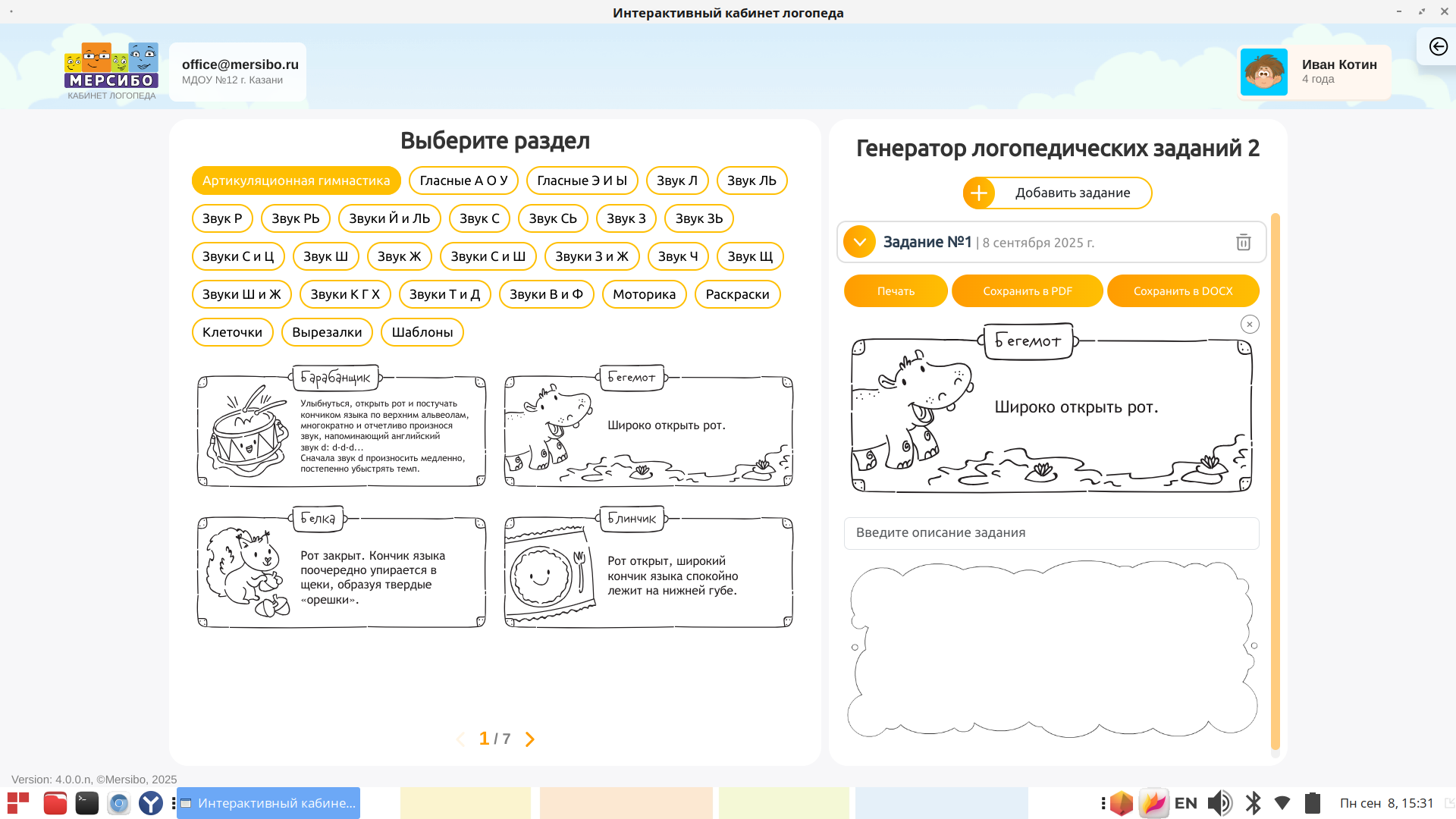This screenshot has height=819, width=1456.
Task: Open the Раскраски section
Action: click(x=737, y=294)
